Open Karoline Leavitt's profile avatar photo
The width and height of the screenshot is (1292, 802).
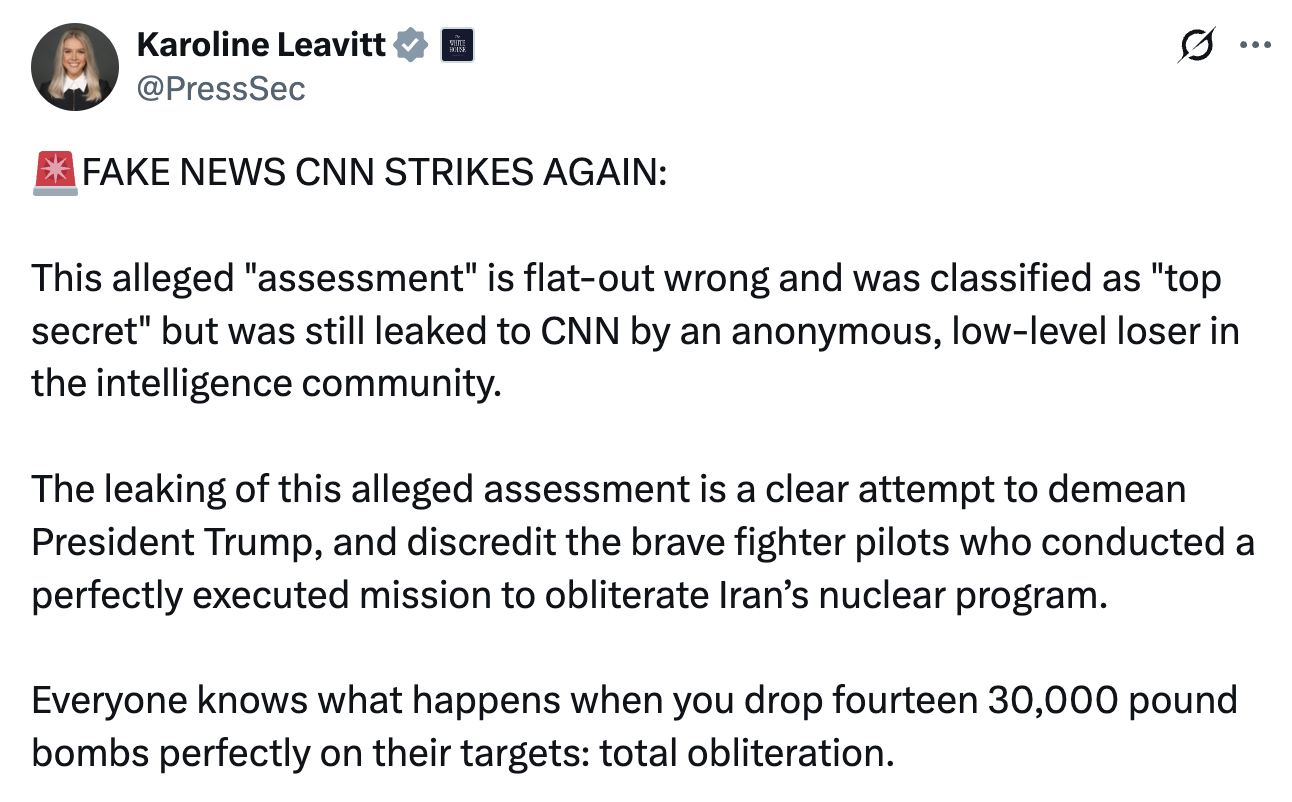click(x=69, y=69)
